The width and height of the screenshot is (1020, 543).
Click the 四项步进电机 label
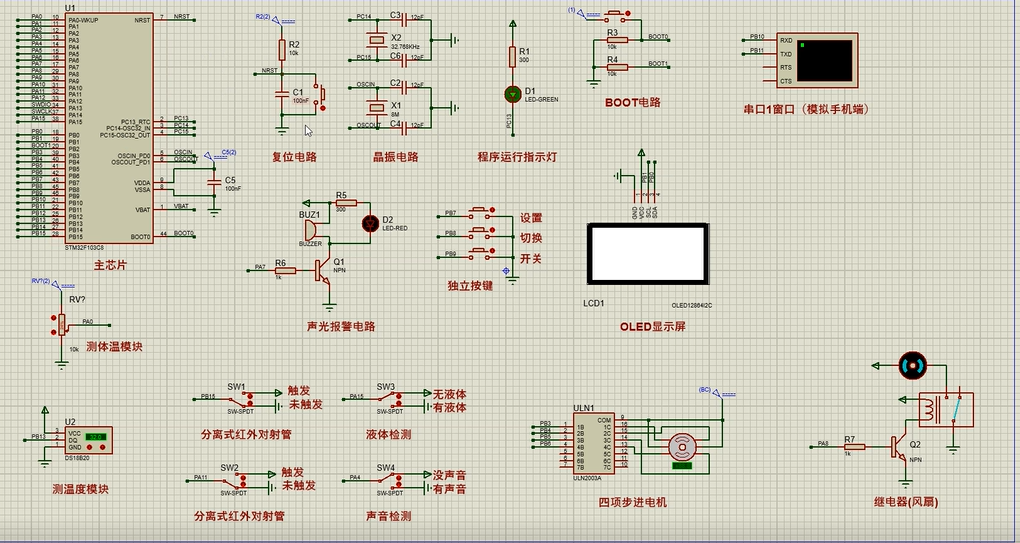click(632, 502)
